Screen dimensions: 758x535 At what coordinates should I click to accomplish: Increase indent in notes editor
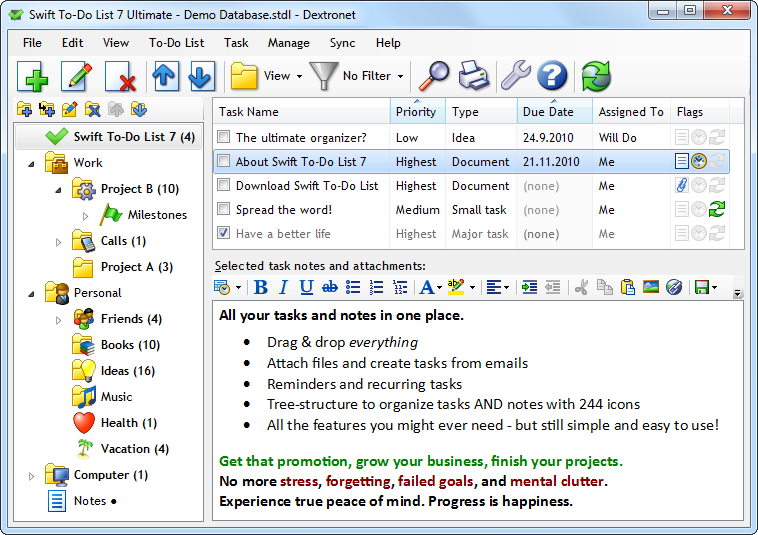[529, 287]
